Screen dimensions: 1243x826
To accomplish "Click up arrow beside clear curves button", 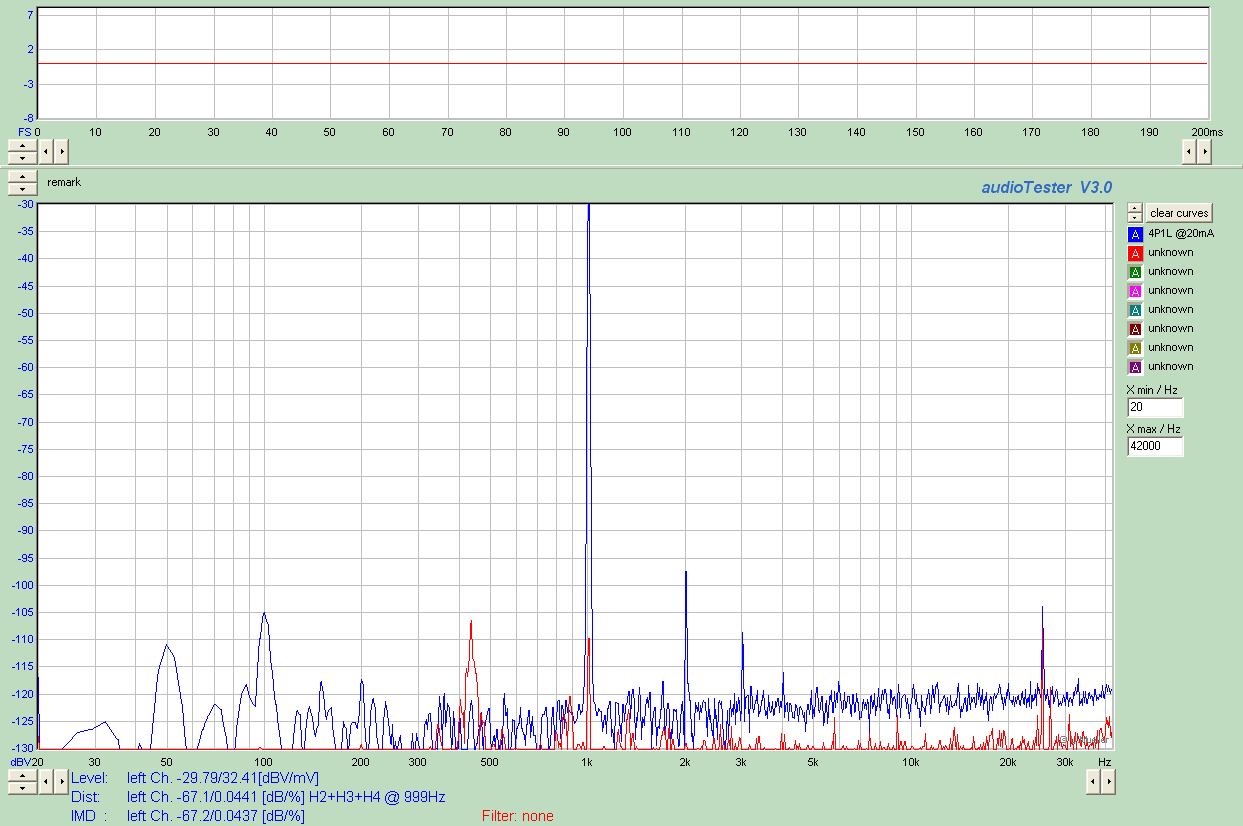I will pyautogui.click(x=1135, y=208).
